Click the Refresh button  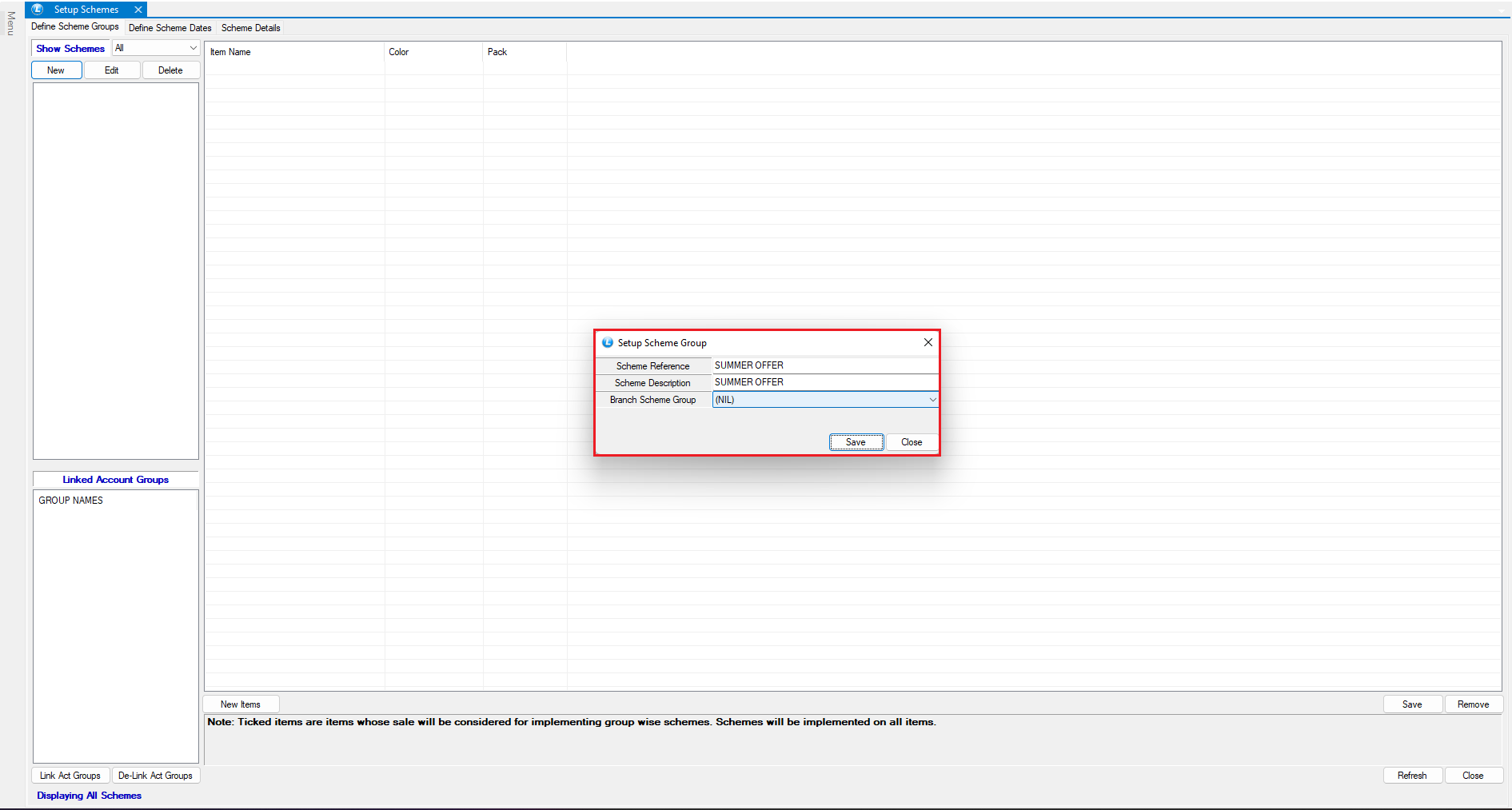click(1411, 776)
